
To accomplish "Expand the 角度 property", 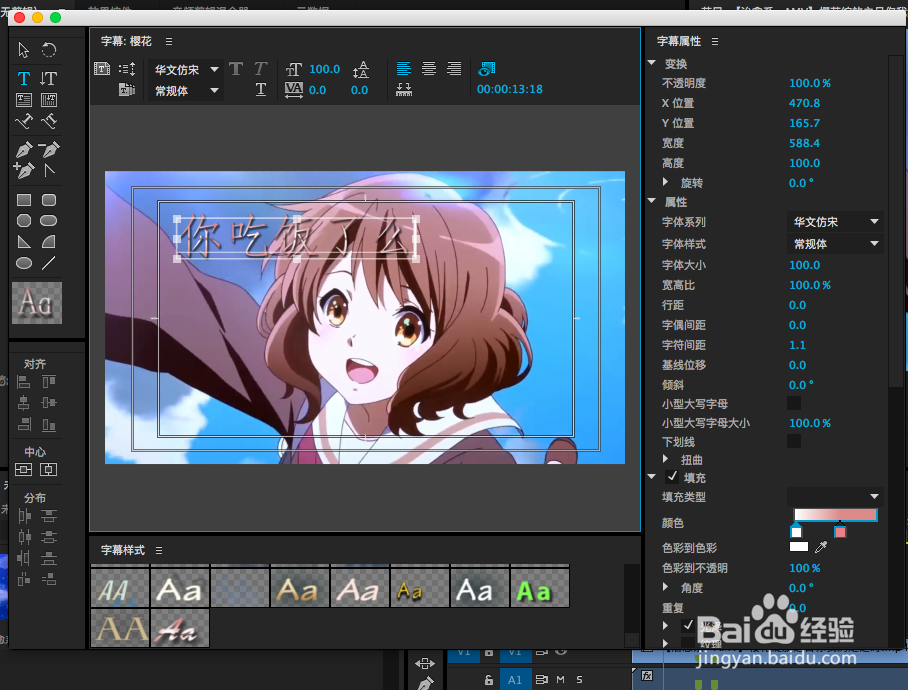I will 665,587.
